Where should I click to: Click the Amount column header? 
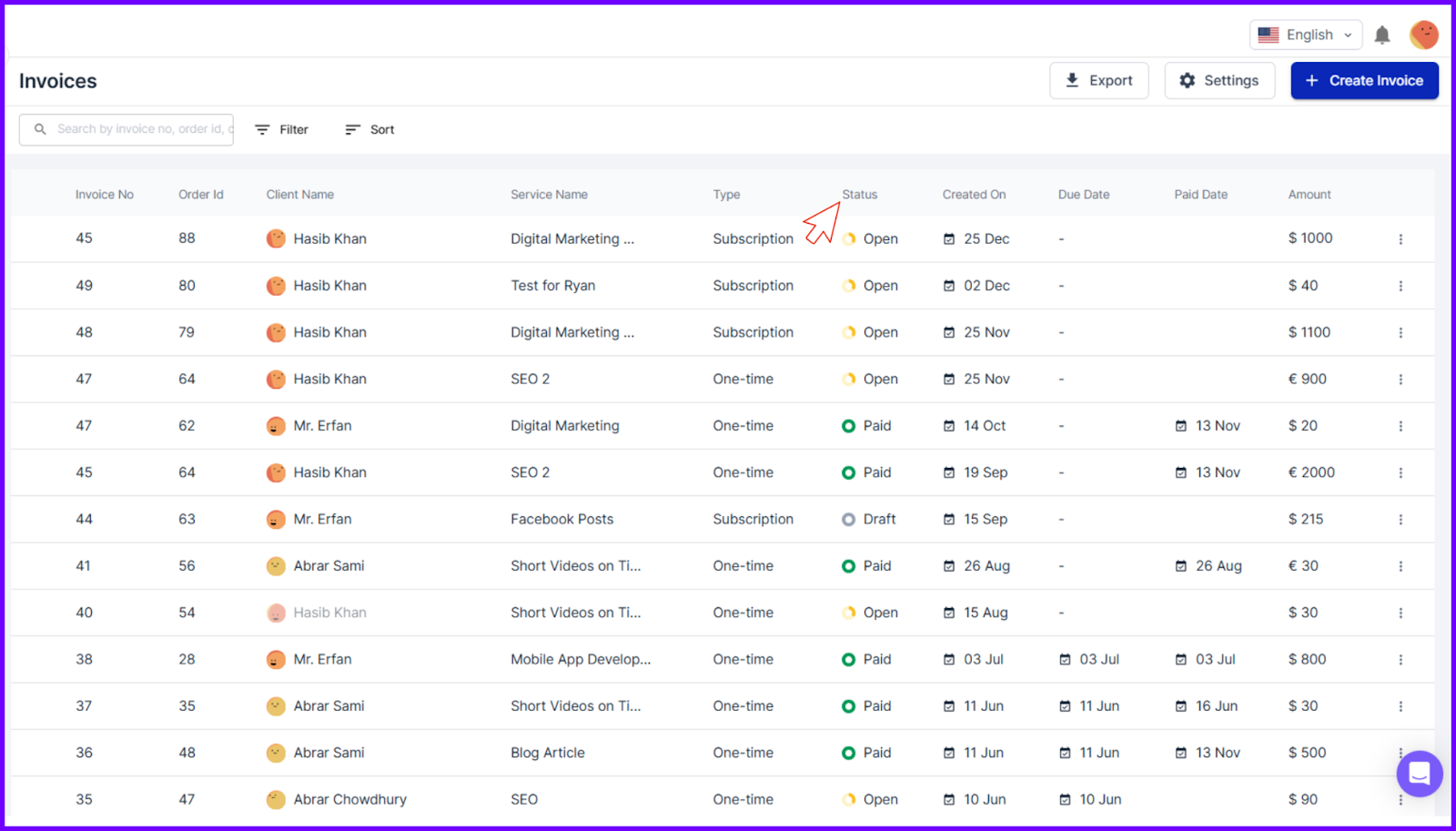pyautogui.click(x=1309, y=195)
